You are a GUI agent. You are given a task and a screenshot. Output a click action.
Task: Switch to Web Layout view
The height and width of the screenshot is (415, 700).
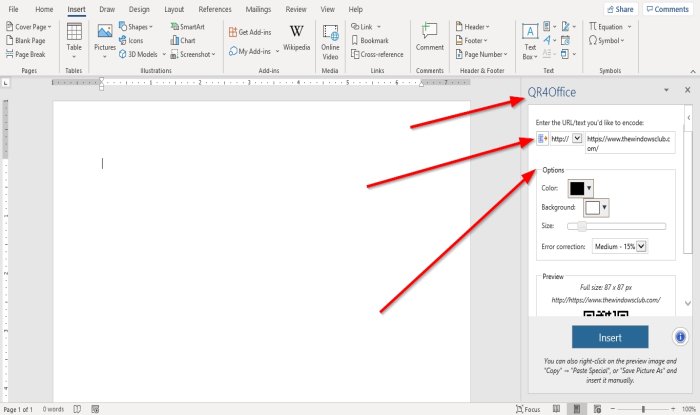click(x=597, y=409)
